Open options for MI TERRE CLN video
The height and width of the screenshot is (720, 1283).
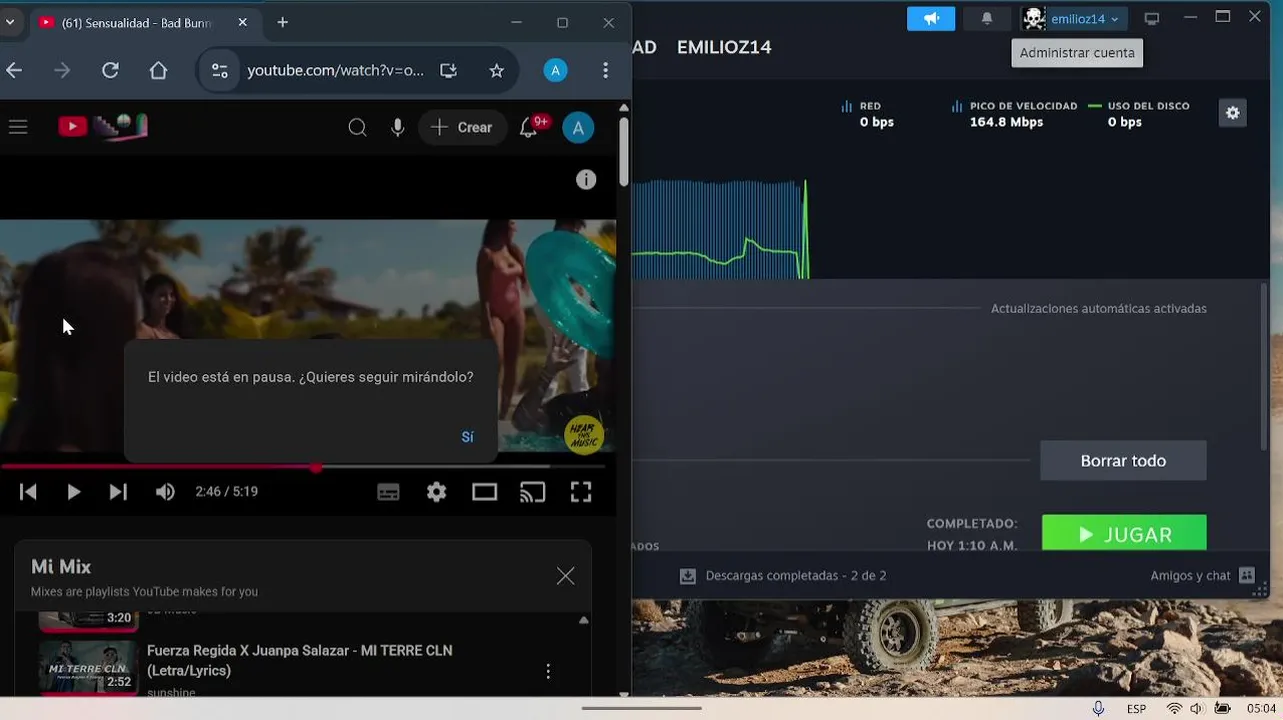coord(548,671)
